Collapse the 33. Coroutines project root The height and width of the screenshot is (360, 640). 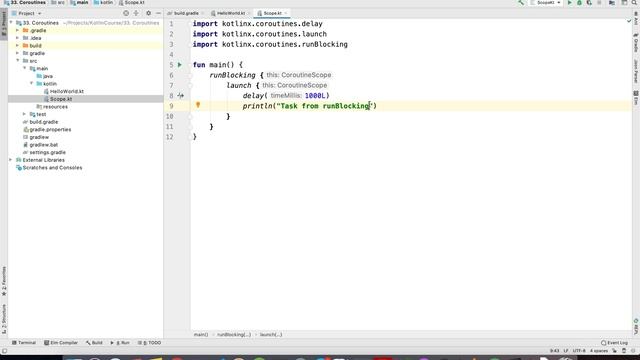tap(11, 23)
